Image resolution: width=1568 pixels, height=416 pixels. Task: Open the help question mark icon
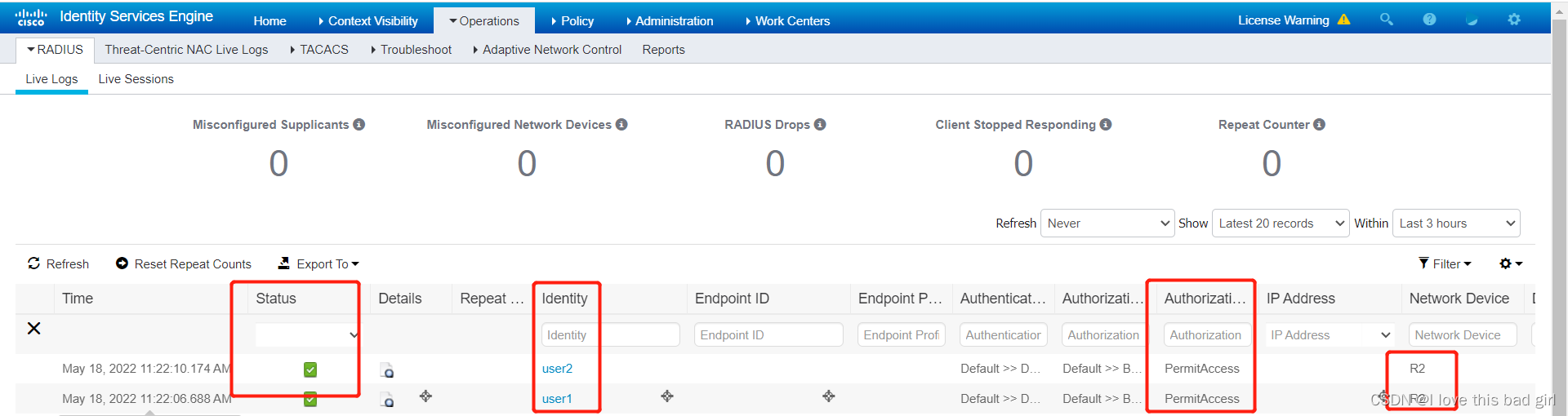pyautogui.click(x=1429, y=19)
